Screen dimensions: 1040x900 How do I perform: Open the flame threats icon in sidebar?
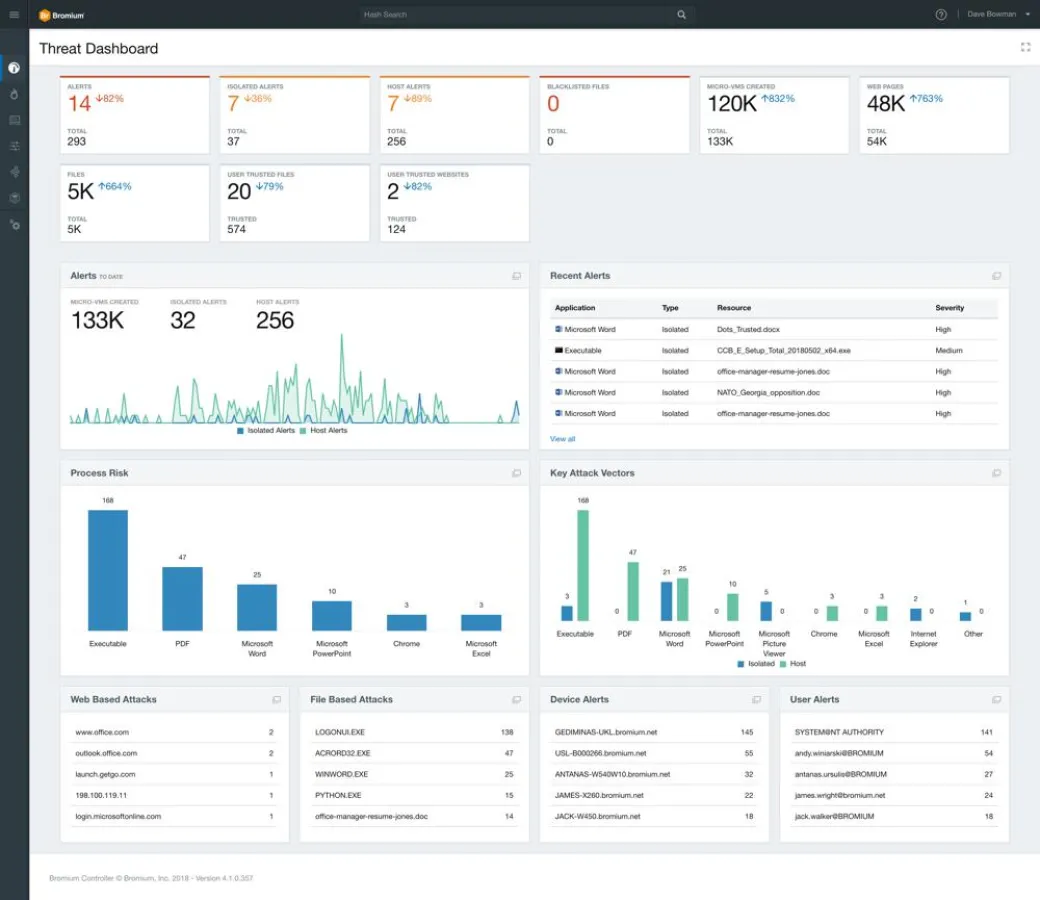[14, 94]
